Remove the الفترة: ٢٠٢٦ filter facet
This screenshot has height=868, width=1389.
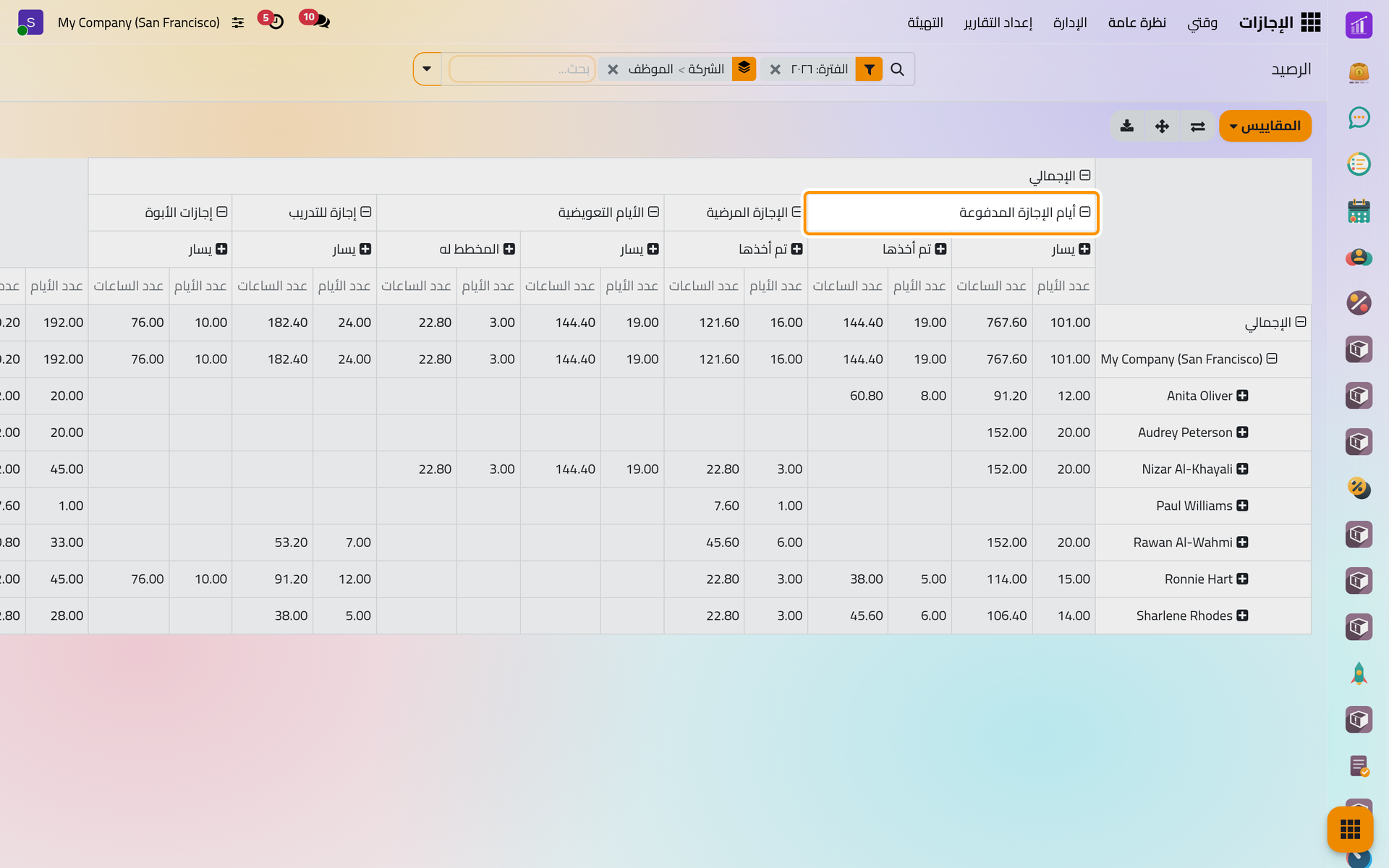(776, 69)
